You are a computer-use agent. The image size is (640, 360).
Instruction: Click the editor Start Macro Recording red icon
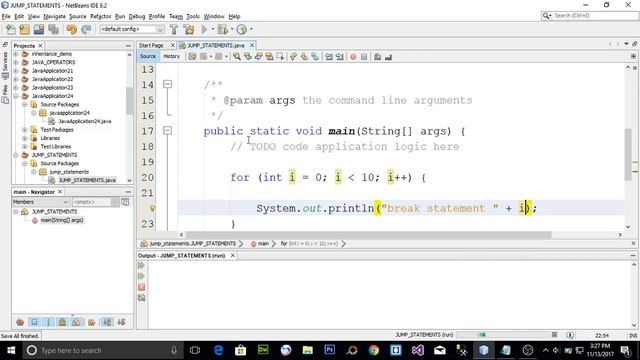[353, 57]
